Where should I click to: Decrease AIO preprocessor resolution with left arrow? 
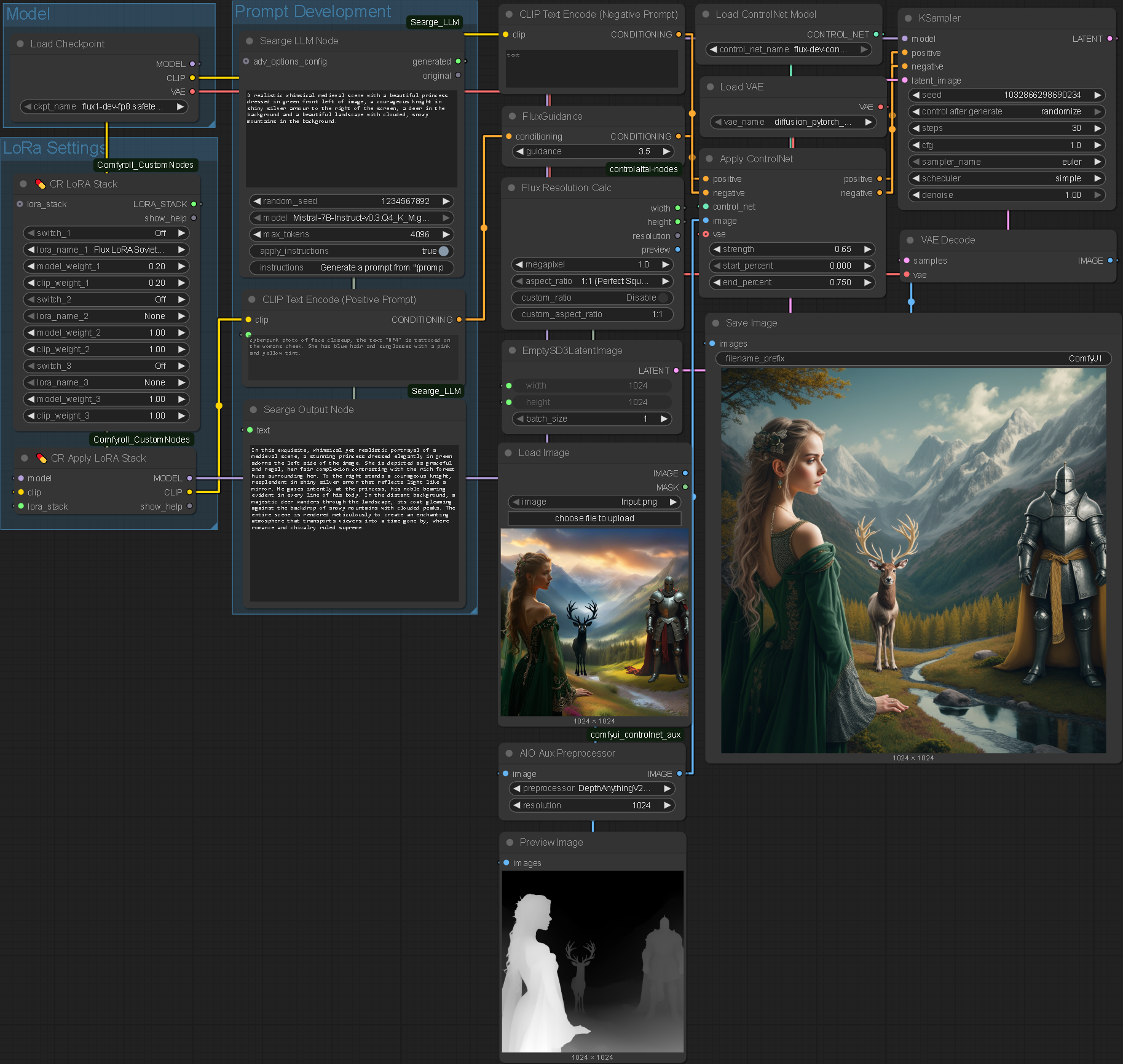click(x=517, y=805)
